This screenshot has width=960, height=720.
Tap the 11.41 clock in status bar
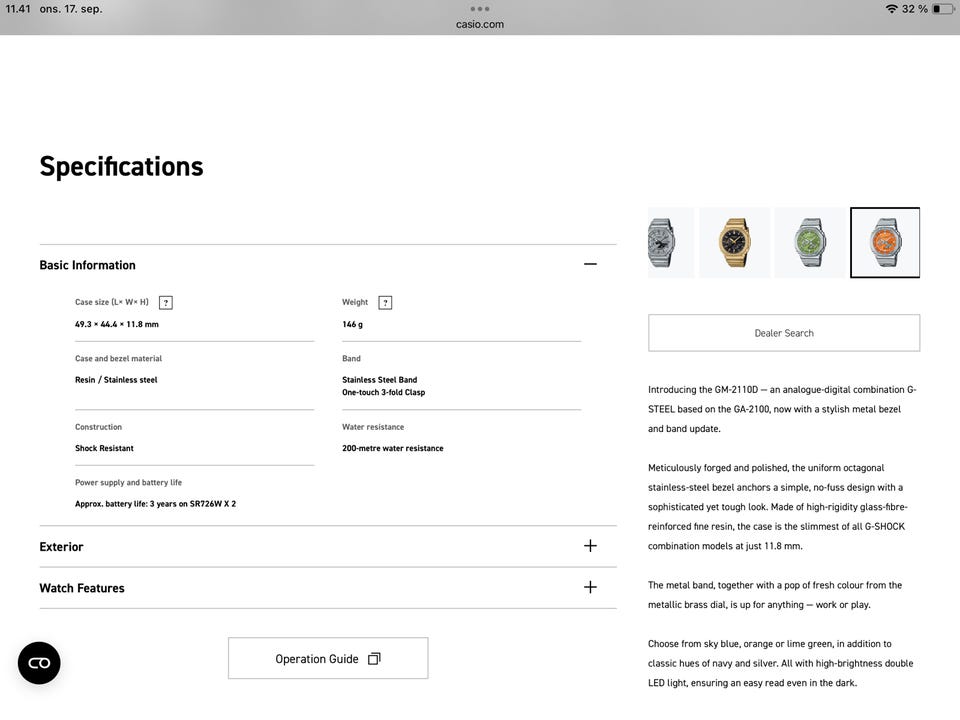(18, 9)
